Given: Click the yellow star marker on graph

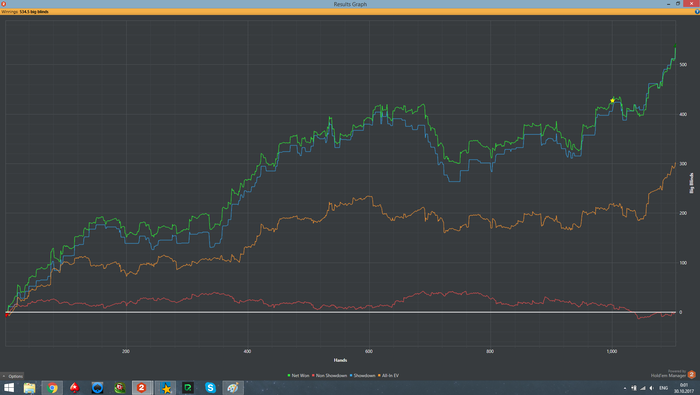Looking at the screenshot, I should [612, 100].
